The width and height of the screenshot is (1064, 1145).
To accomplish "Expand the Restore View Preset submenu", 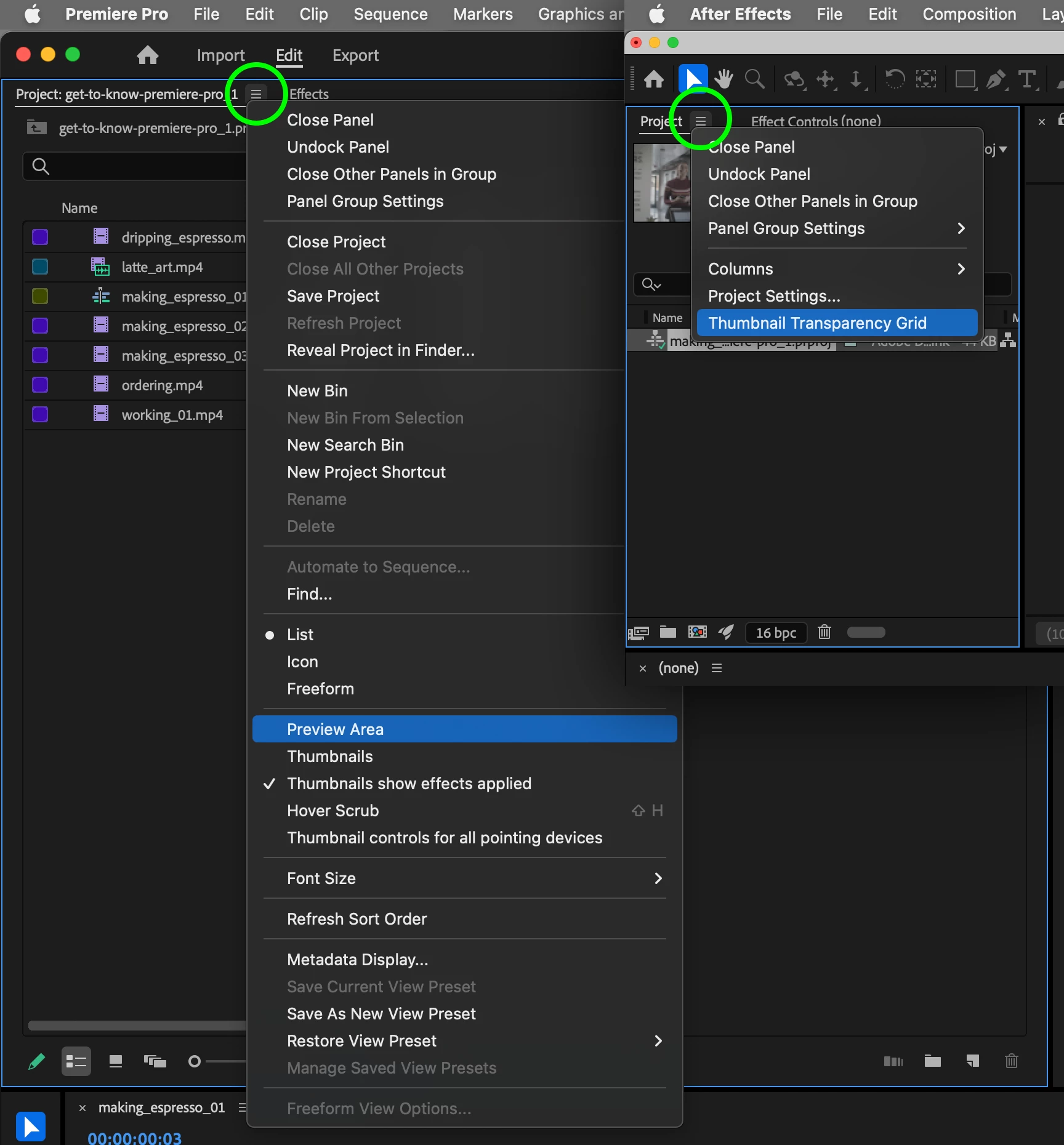I will pyautogui.click(x=465, y=1041).
